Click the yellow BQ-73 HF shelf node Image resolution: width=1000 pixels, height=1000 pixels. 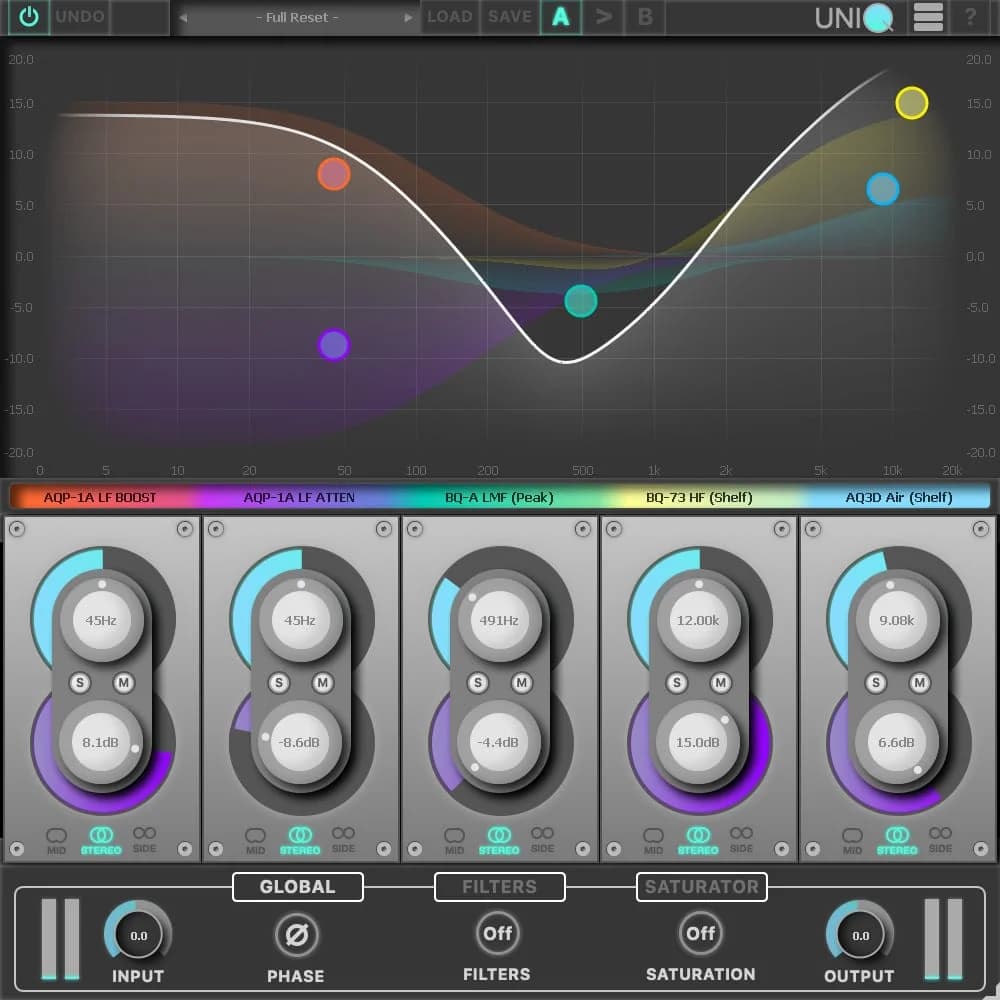coord(911,103)
